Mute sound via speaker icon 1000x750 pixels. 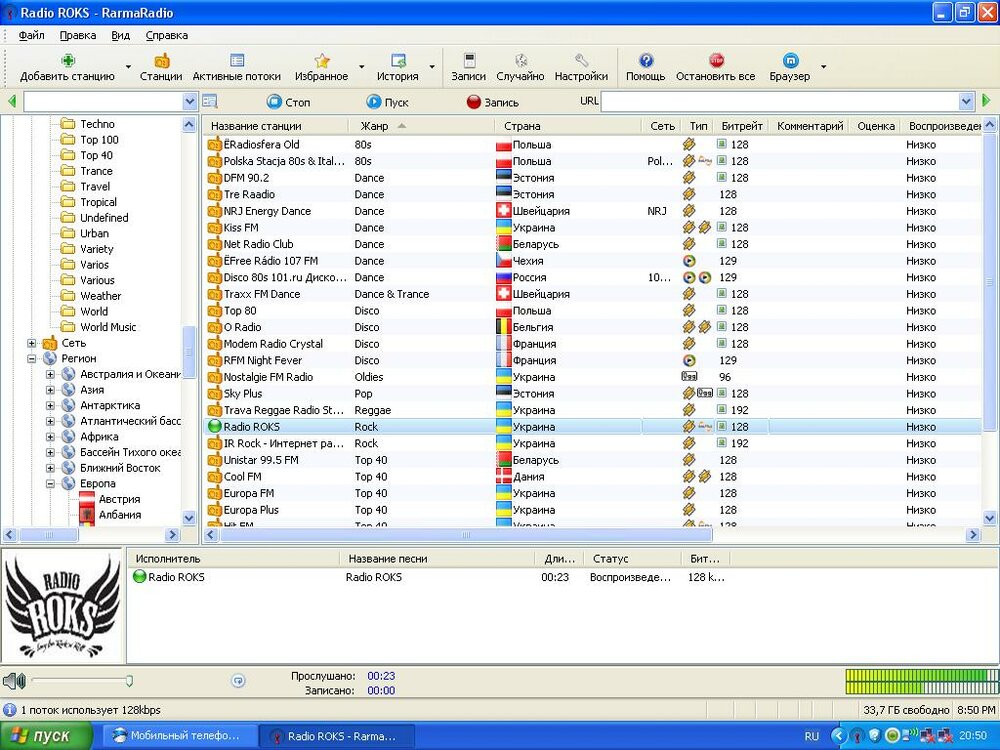tap(13, 681)
